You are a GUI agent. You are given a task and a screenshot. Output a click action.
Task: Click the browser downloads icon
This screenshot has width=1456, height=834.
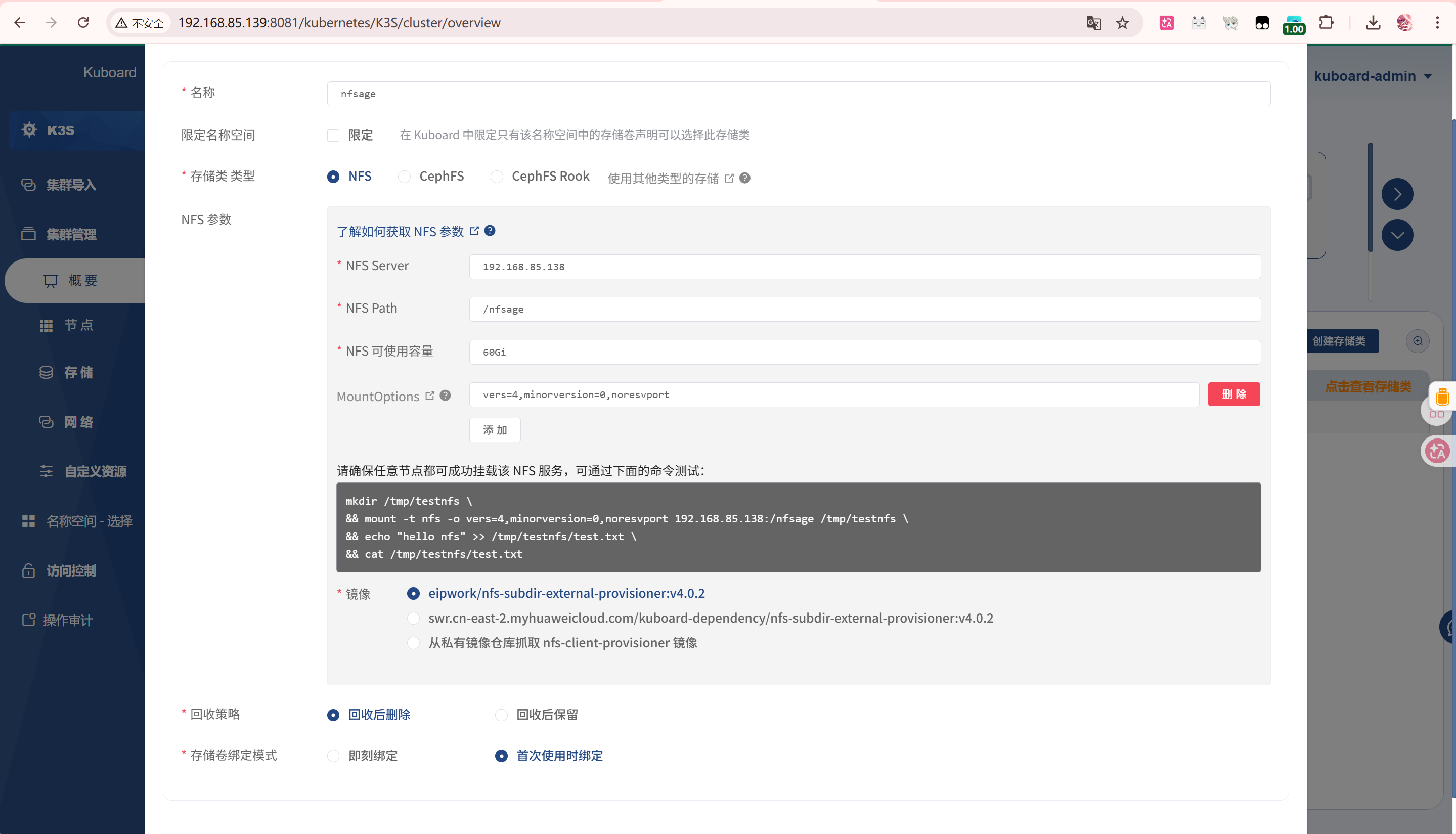[x=1373, y=23]
